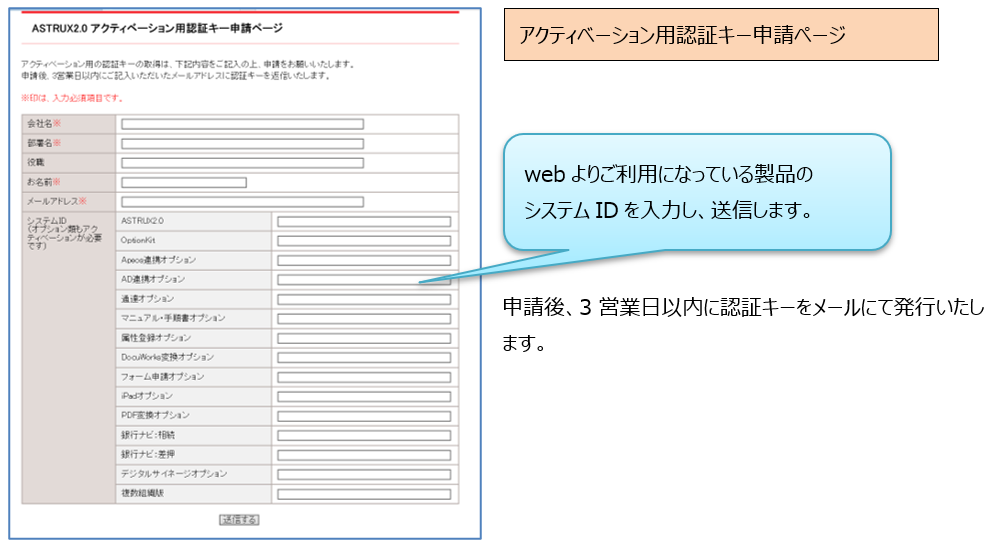This screenshot has height=547, width=994.
Task: Focus the 銀行ナビ:差押 input field
Action: [x=364, y=455]
